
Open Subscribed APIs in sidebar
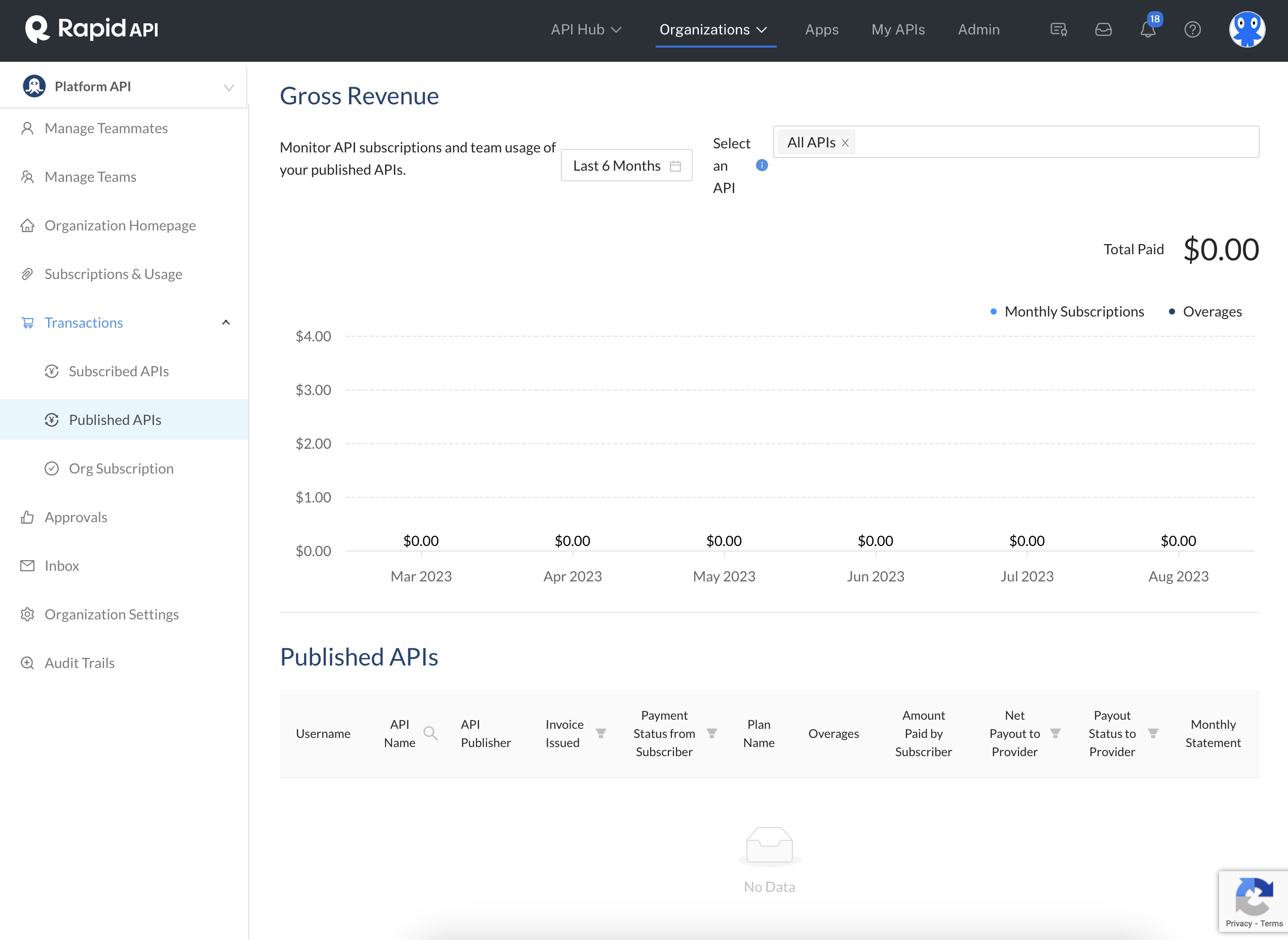(119, 372)
